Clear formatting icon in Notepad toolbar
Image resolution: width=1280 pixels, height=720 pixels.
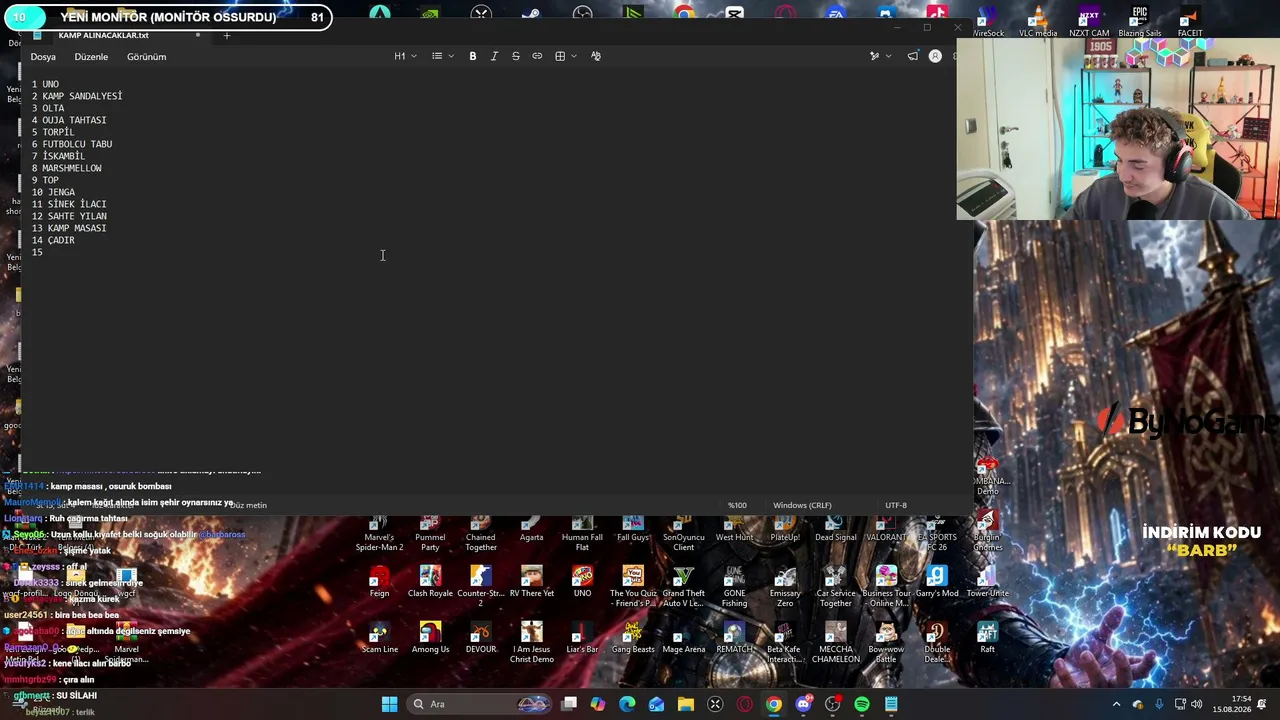(x=596, y=56)
